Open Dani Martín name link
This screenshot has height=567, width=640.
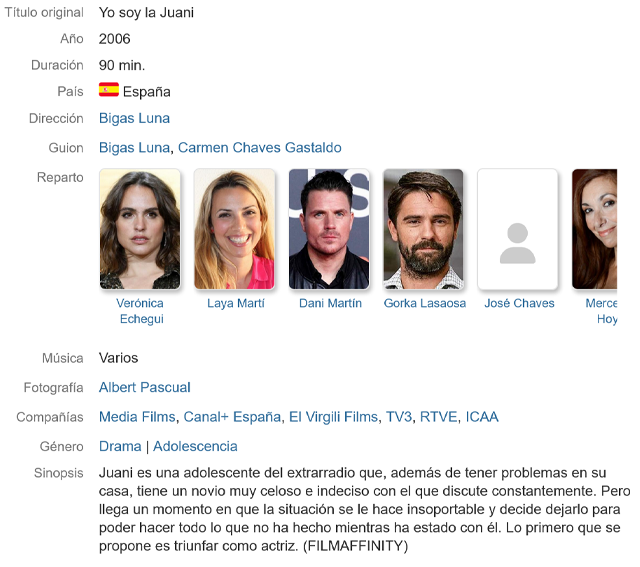click(x=330, y=303)
